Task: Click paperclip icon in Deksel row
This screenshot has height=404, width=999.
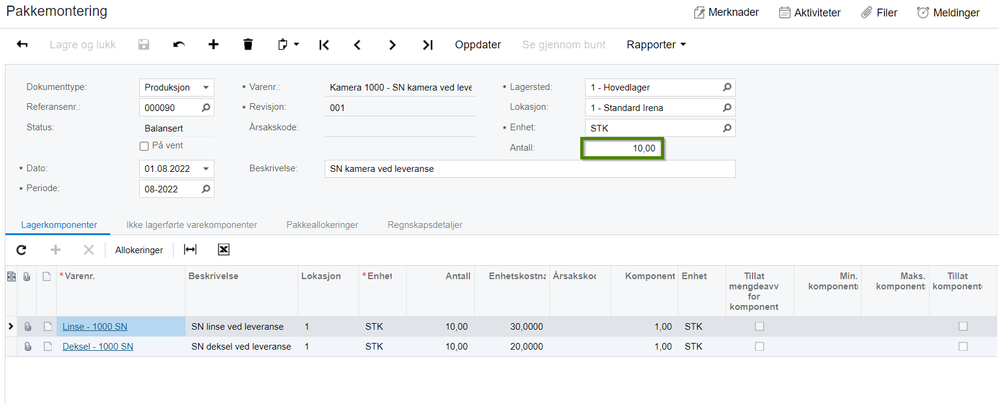Action: click(27, 347)
